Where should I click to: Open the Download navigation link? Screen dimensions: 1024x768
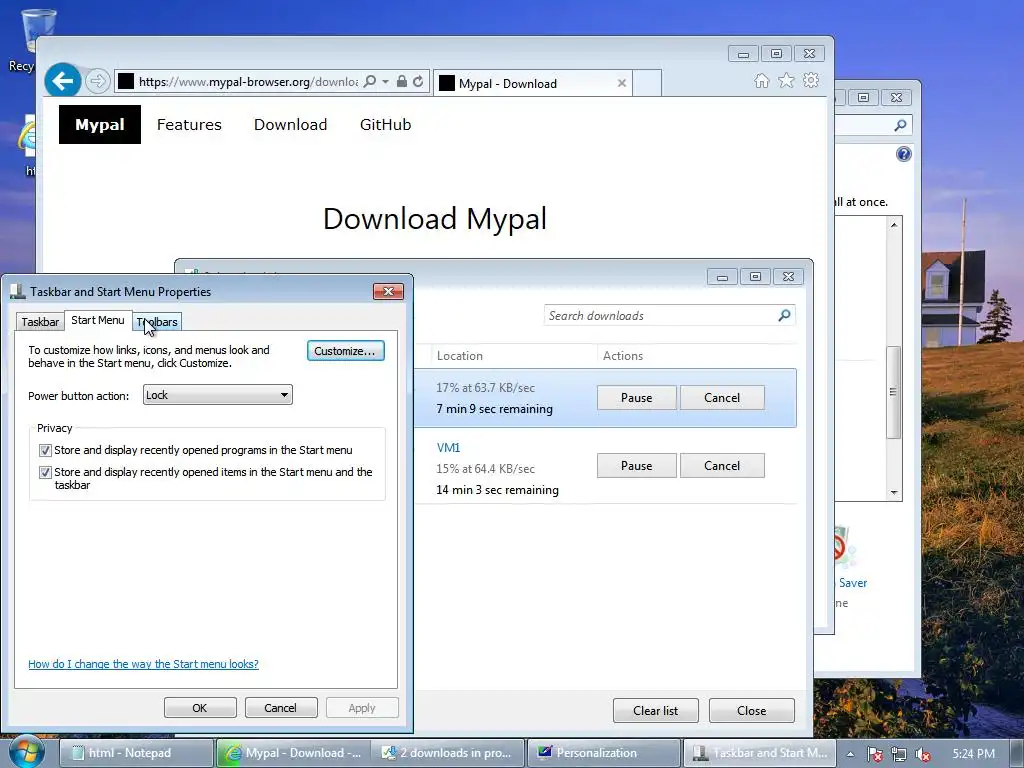point(291,125)
